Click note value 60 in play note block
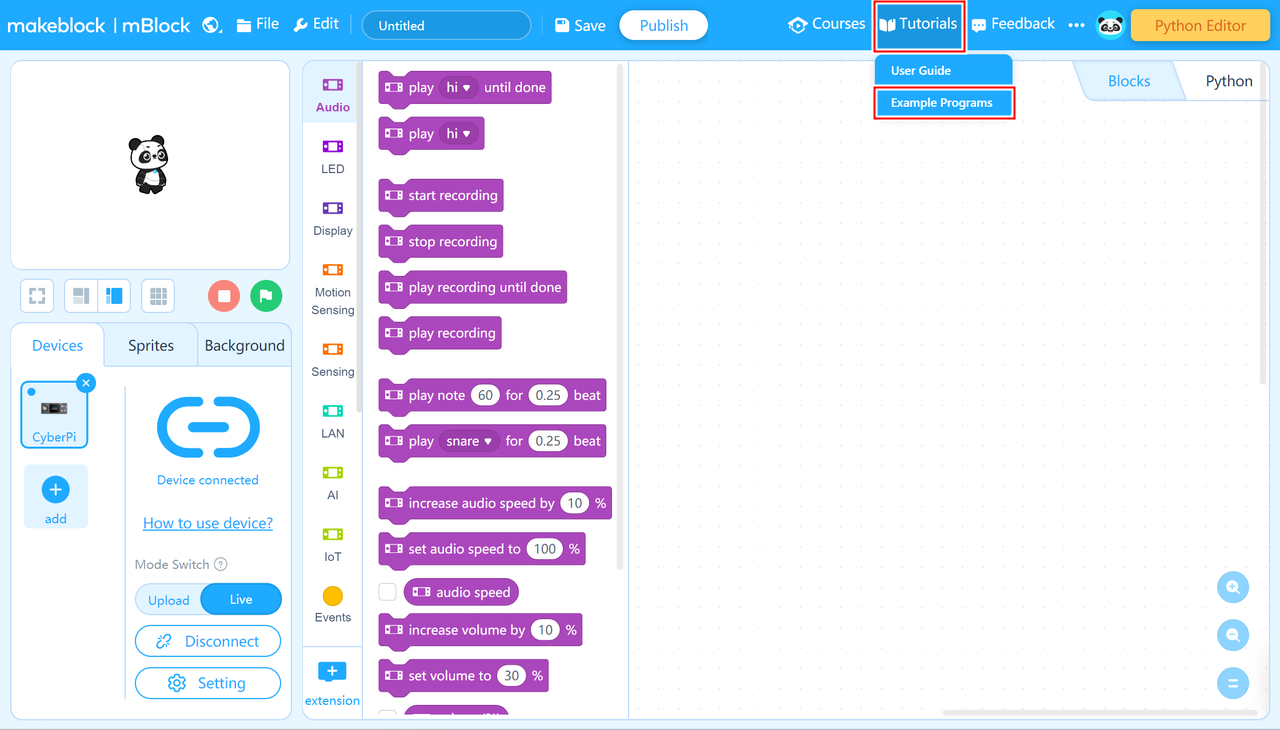The image size is (1280, 730). [485, 395]
